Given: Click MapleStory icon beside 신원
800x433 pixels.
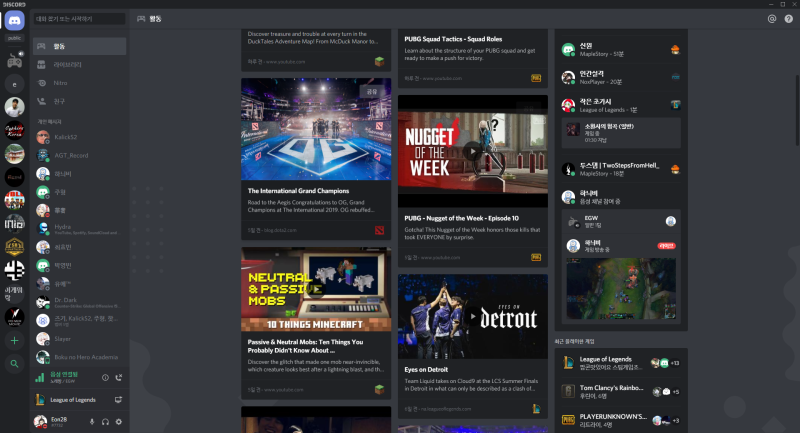Looking at the screenshot, I should click(x=675, y=49).
